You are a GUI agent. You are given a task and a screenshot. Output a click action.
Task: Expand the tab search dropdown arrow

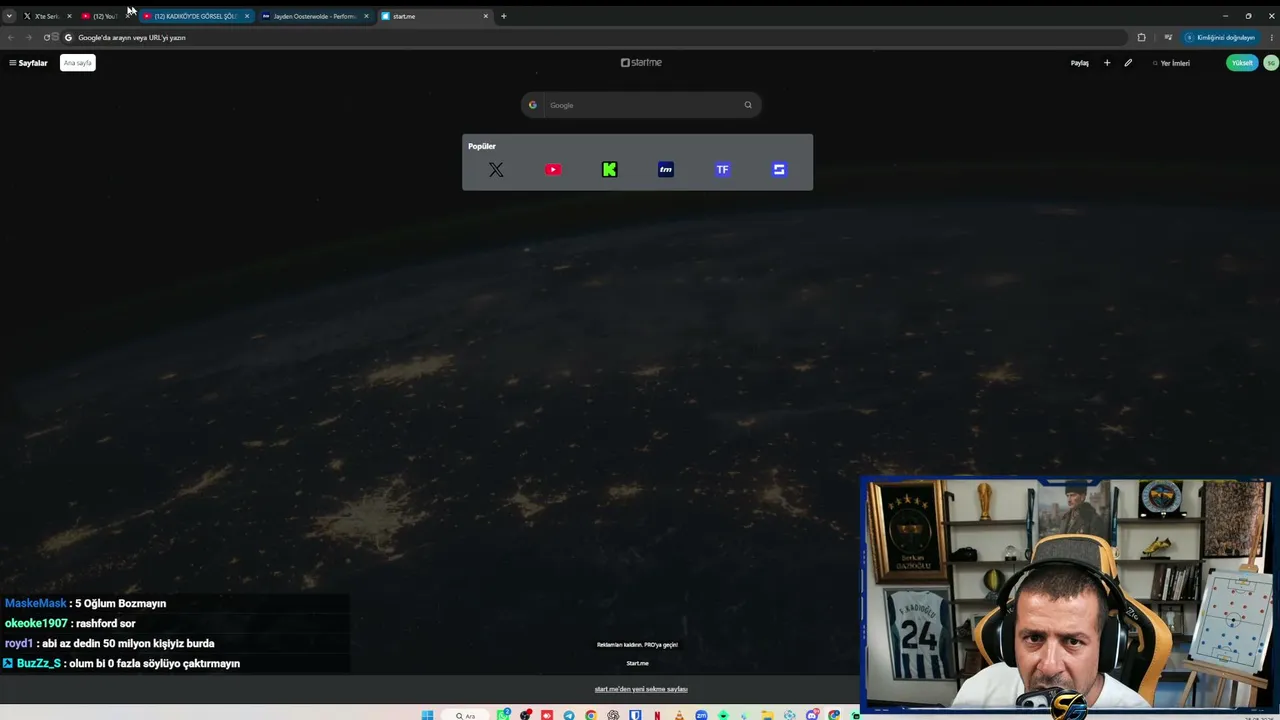tap(9, 16)
